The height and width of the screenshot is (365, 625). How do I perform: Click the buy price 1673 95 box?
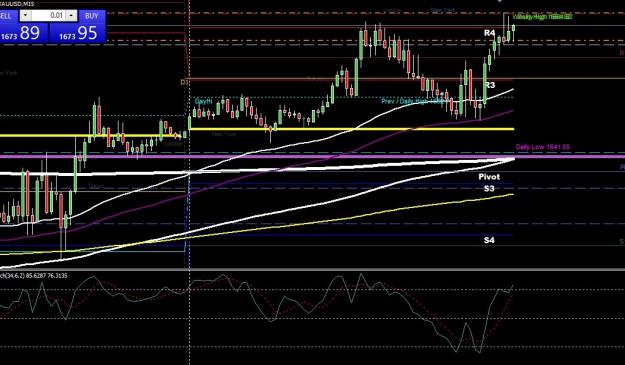click(x=78, y=33)
